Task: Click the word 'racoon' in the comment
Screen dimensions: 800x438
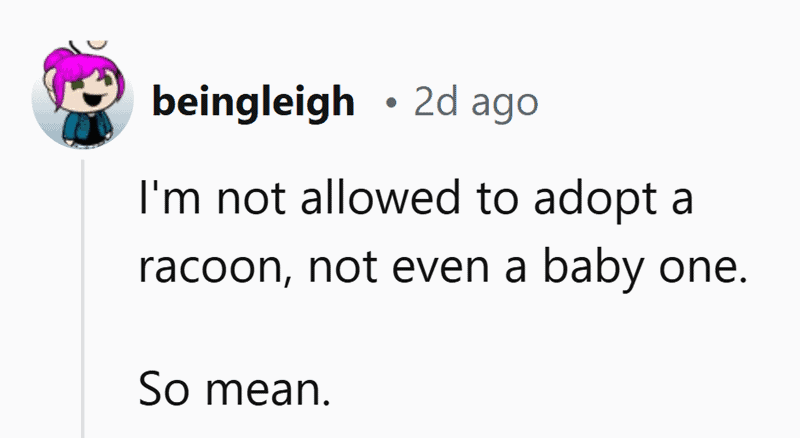Action: (210, 268)
